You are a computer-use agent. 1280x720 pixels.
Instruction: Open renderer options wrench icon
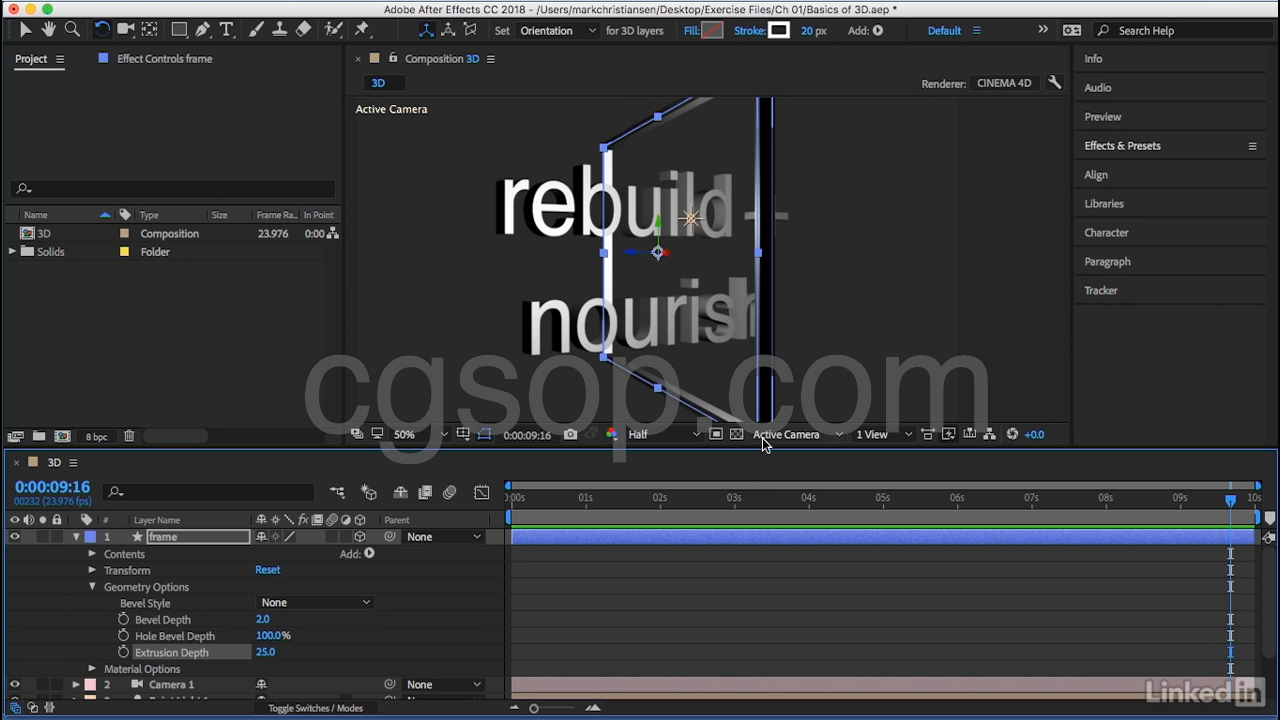click(x=1054, y=83)
